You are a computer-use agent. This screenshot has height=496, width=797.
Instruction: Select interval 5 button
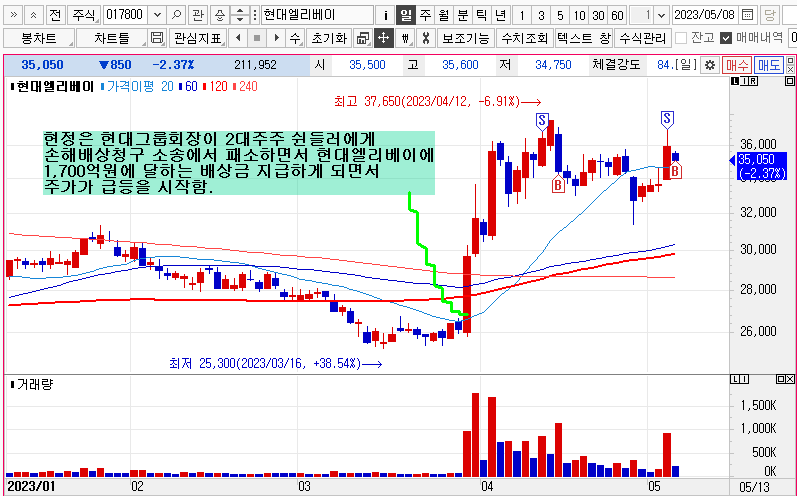point(560,15)
